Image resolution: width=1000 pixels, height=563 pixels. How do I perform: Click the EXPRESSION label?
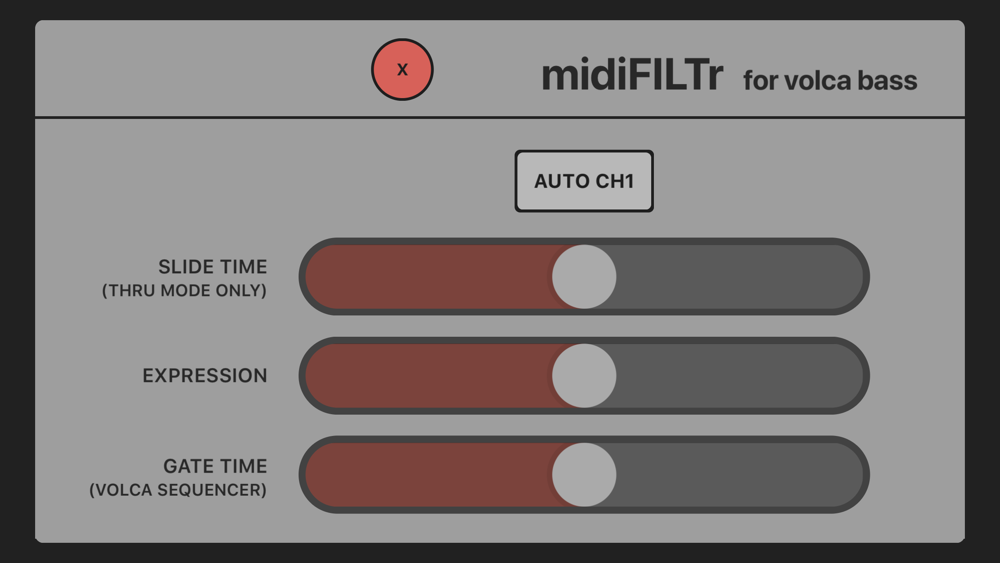(205, 376)
